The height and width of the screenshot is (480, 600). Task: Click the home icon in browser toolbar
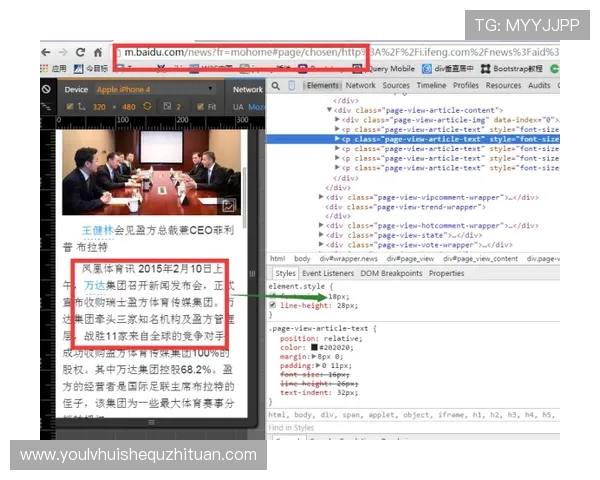[x=98, y=51]
